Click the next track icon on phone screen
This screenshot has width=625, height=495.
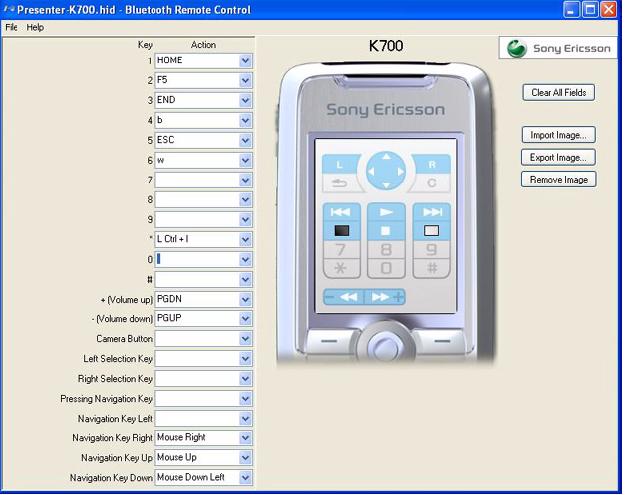pyautogui.click(x=432, y=212)
